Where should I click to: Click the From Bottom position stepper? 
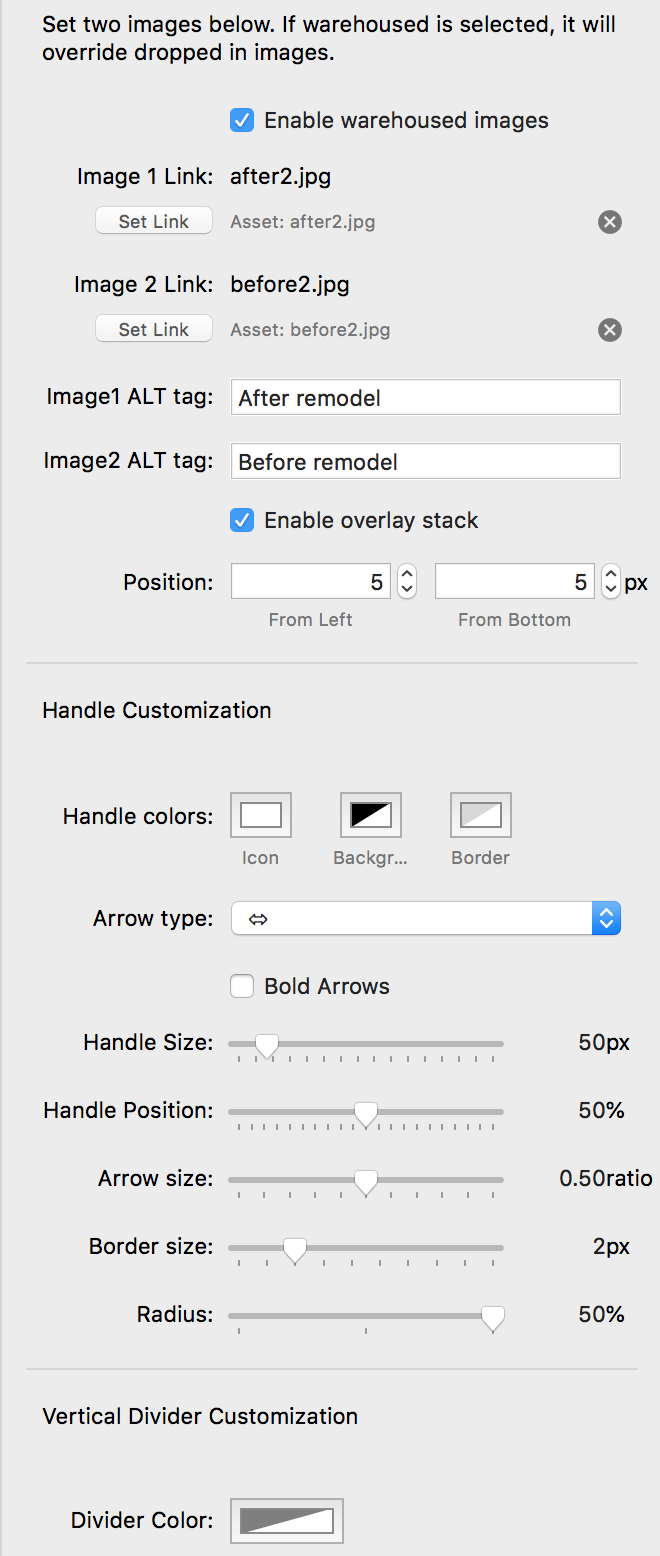click(611, 581)
